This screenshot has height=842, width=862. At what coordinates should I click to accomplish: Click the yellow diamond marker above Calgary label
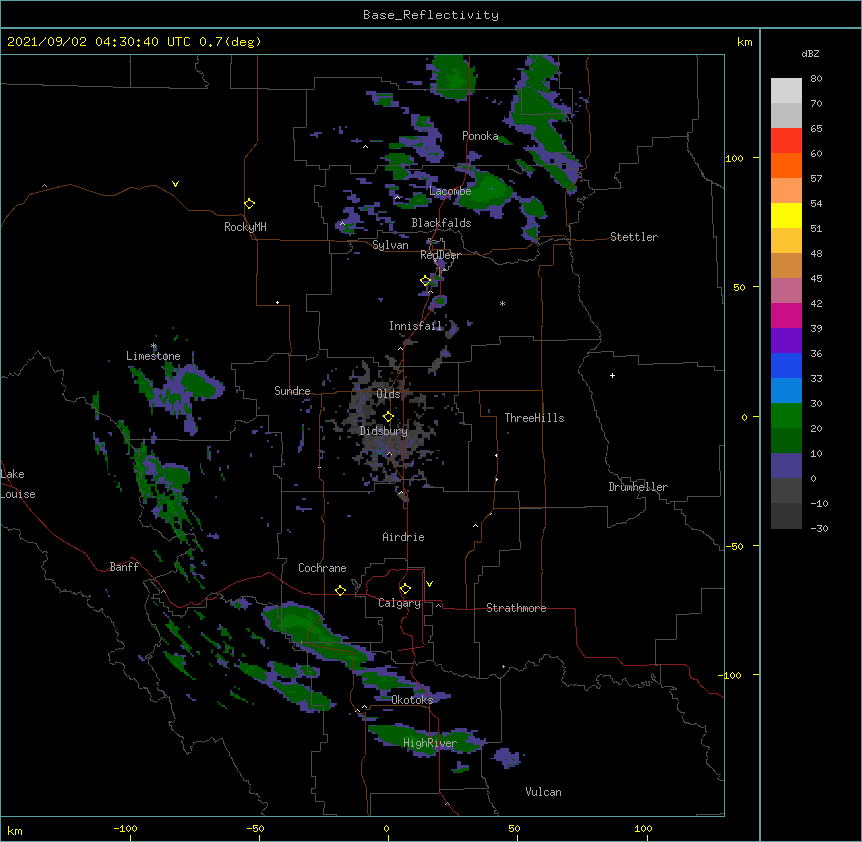coord(405,589)
